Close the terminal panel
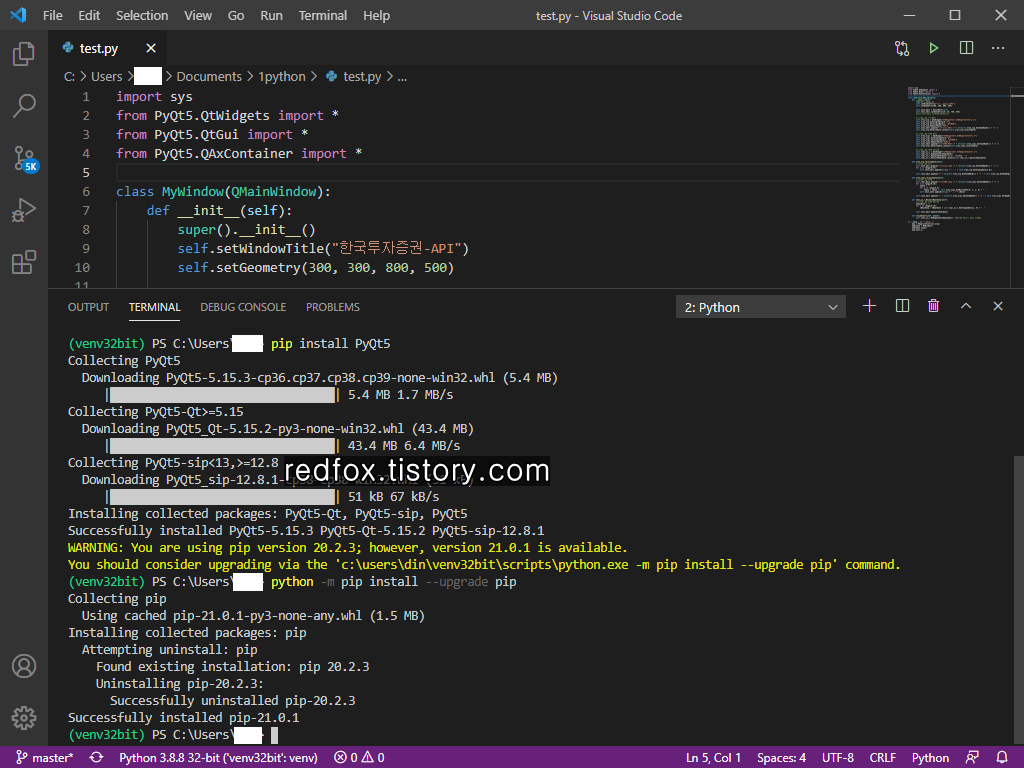Screen dimensions: 1024x768 [x=998, y=306]
